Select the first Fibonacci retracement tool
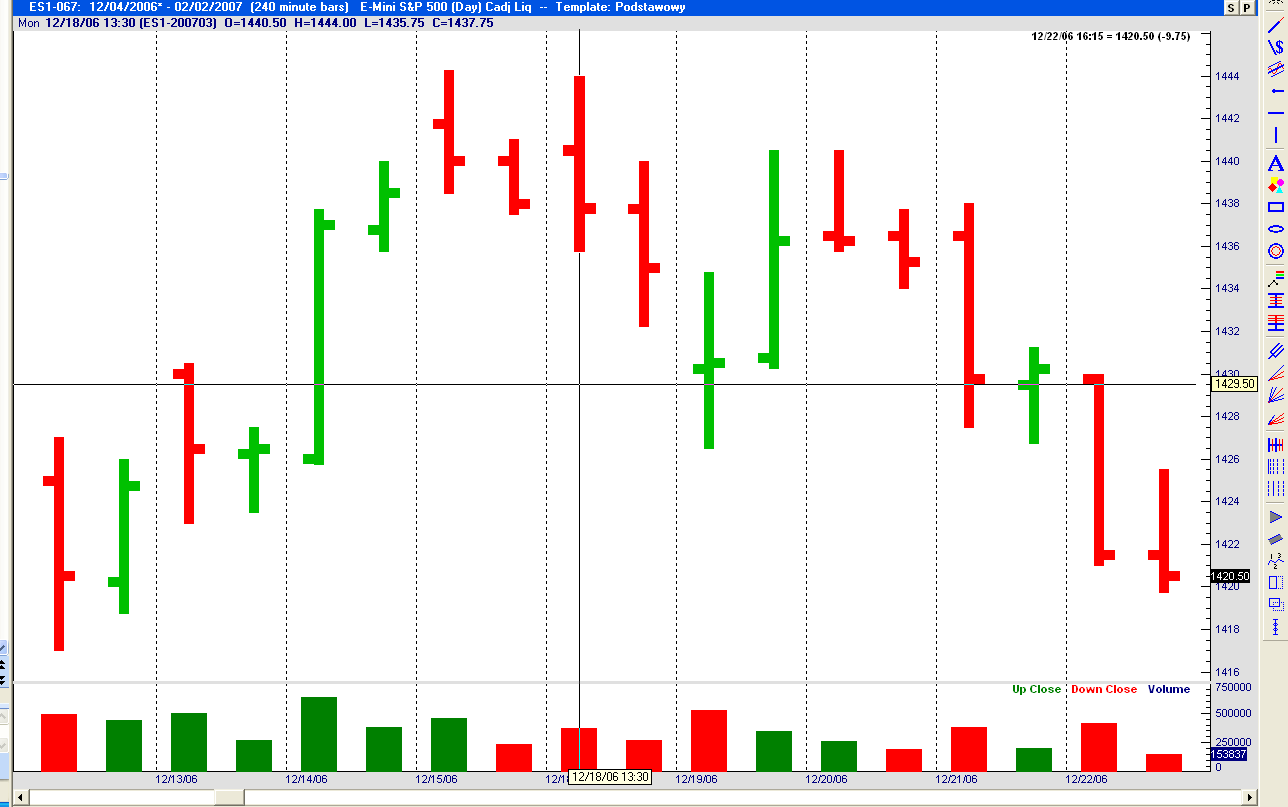1288x807 pixels. click(1275, 299)
